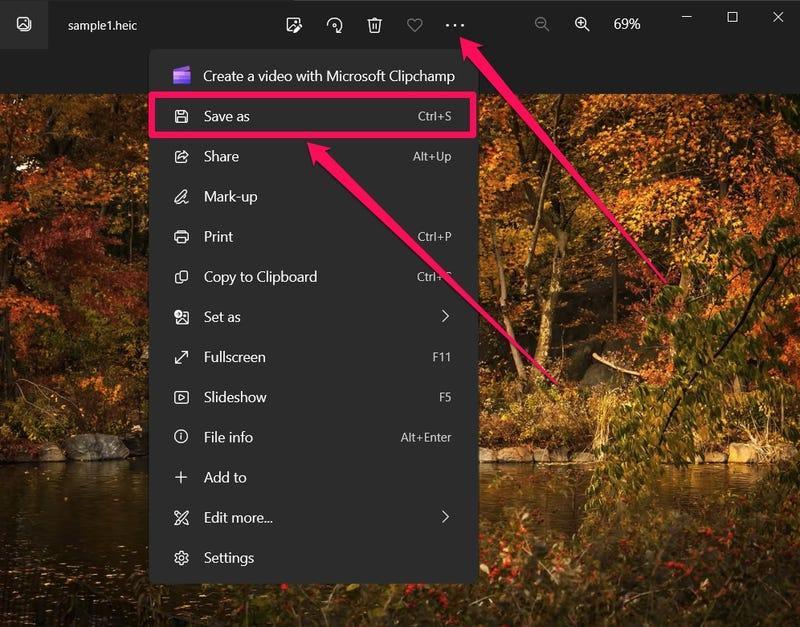Select Copy to Clipboard
The image size is (800, 627).
(313, 277)
